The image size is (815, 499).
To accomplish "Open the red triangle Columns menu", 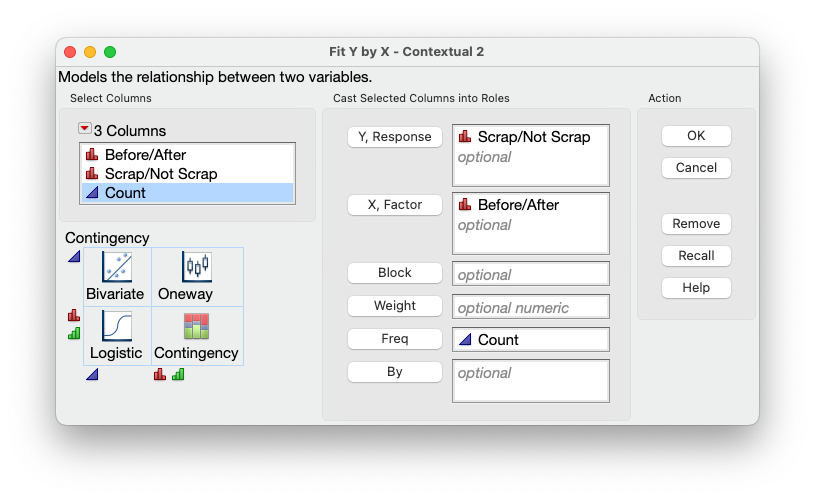I will tap(84, 130).
